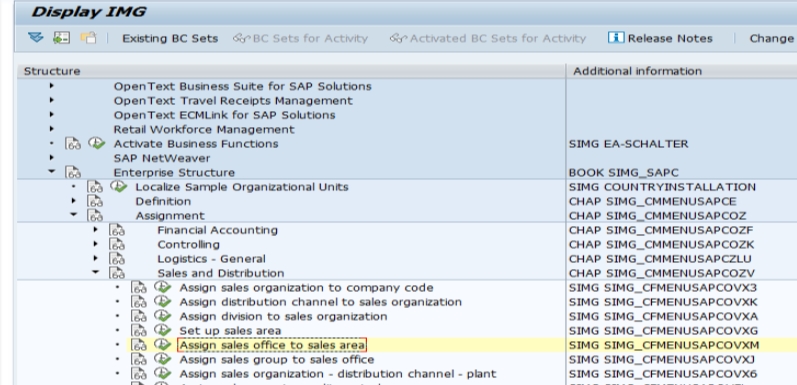Open documentation icon for Enterprise Structure
Viewport: 797px width, 385px height.
(x=73, y=172)
